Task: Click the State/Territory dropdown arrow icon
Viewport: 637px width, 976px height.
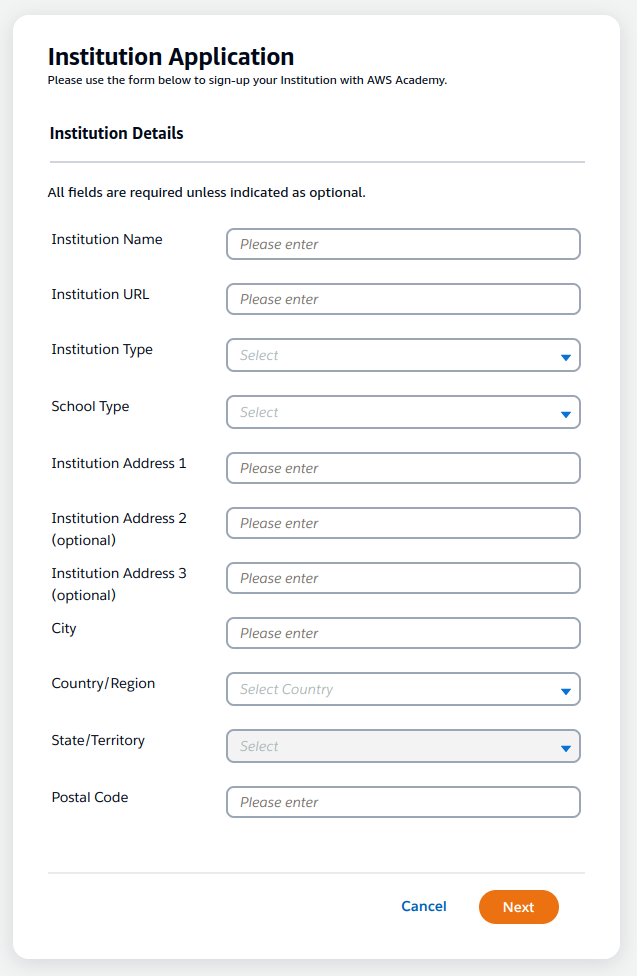Action: [565, 748]
